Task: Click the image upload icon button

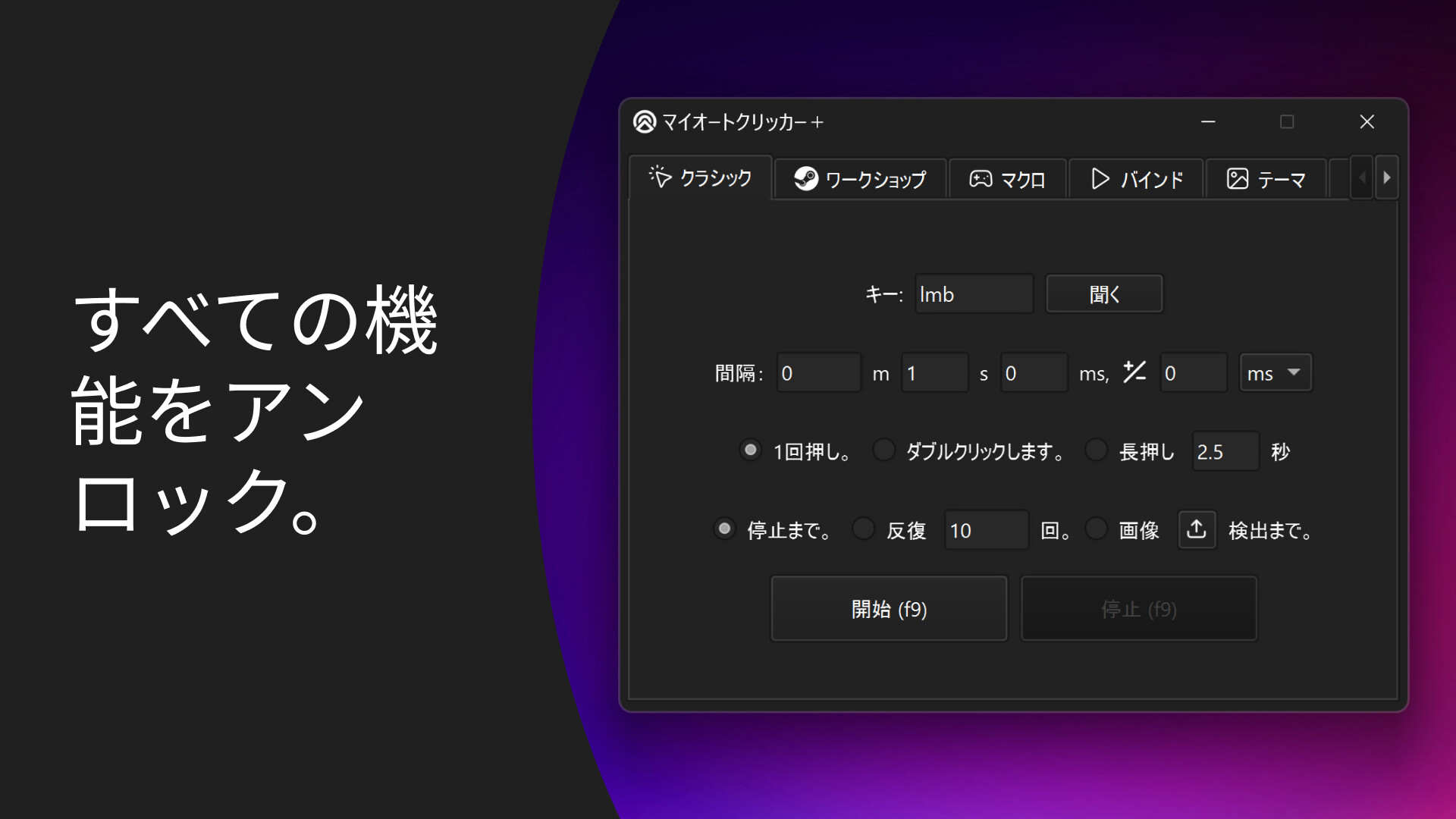Action: [1197, 529]
